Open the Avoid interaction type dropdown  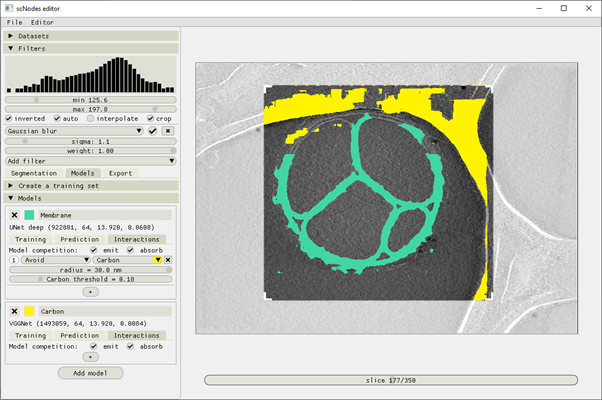(x=56, y=260)
